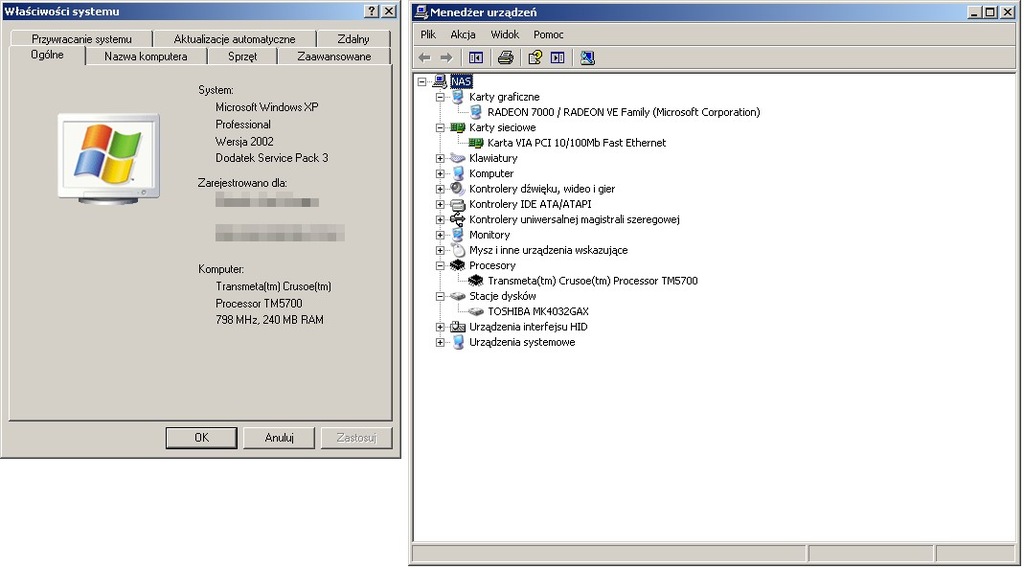Click the IDE ATA/ATAPI controllers icon
The width and height of the screenshot is (1024, 569).
pyautogui.click(x=458, y=204)
